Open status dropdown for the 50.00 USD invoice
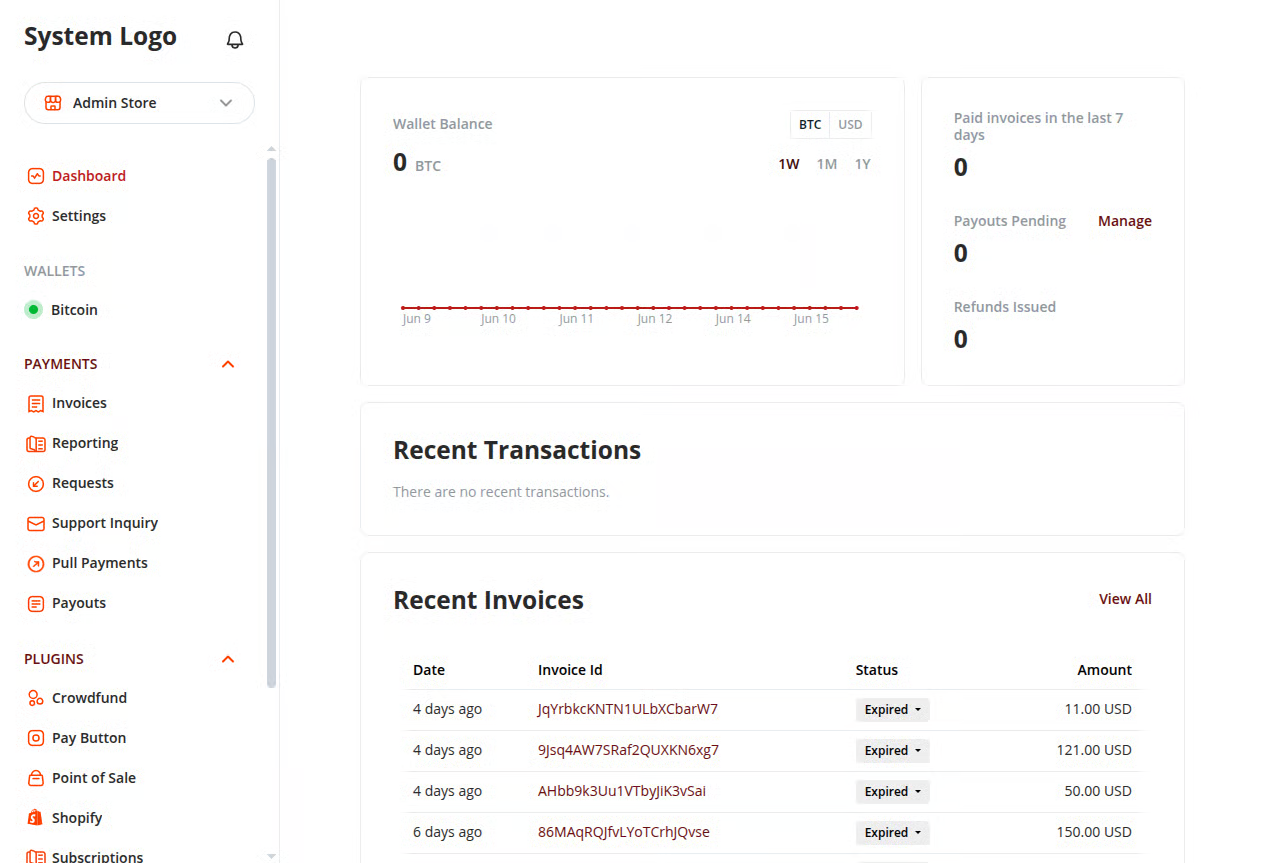Screen dimensions: 1265x863 click(x=893, y=792)
